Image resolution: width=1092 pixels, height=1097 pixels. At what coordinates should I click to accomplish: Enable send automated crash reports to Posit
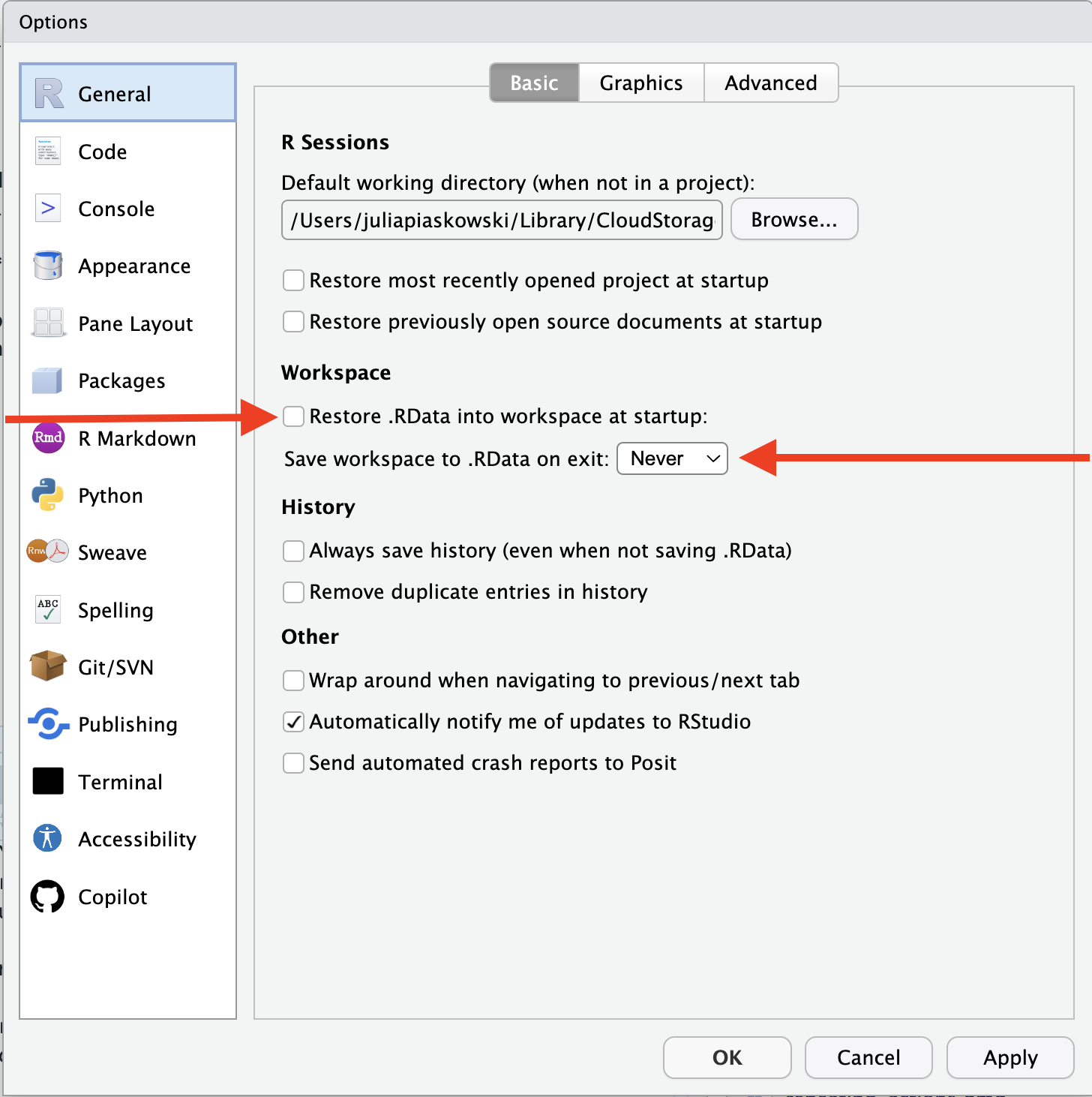point(293,763)
